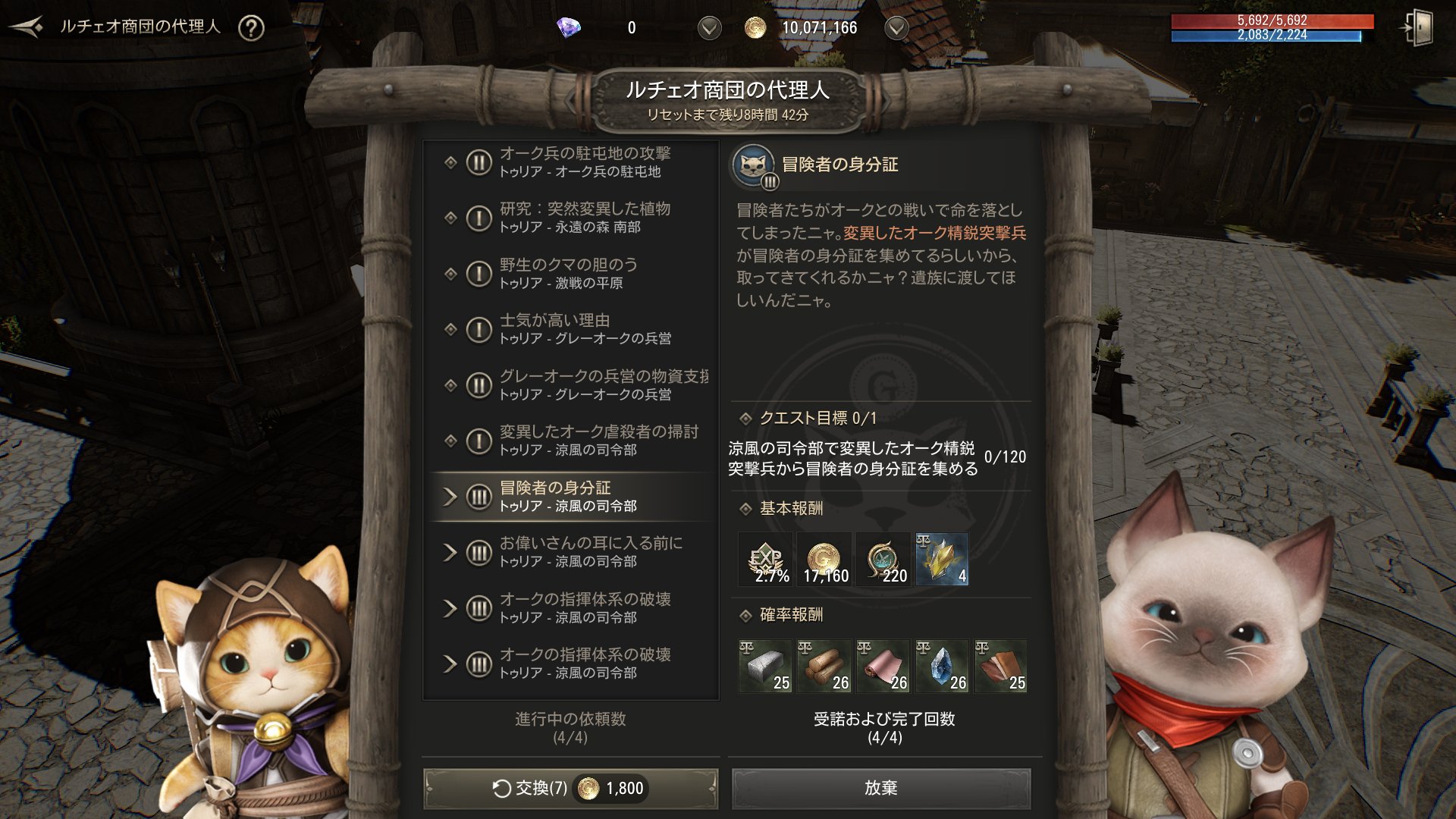Select the wood logs probability reward icon
Screen dimensions: 1456x819
pyautogui.click(x=824, y=667)
